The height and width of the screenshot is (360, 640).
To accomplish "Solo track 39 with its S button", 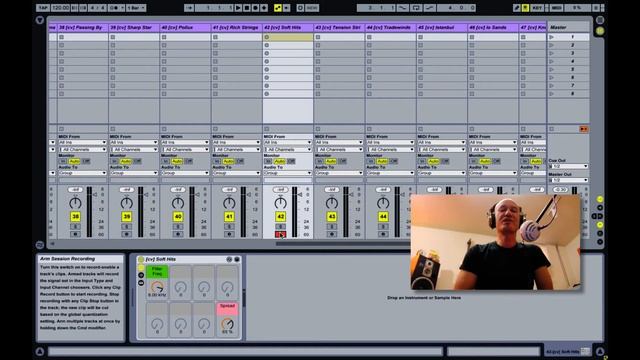I will coord(127,227).
